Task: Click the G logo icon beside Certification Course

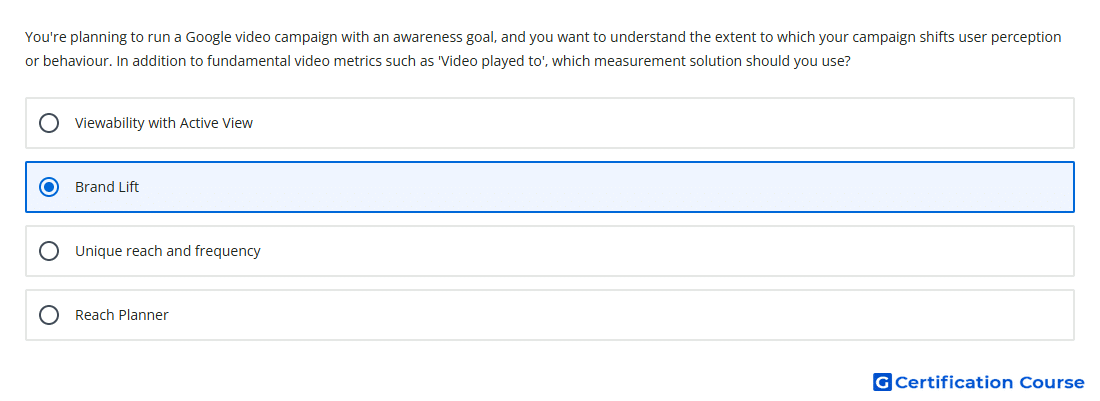Action: click(x=882, y=382)
